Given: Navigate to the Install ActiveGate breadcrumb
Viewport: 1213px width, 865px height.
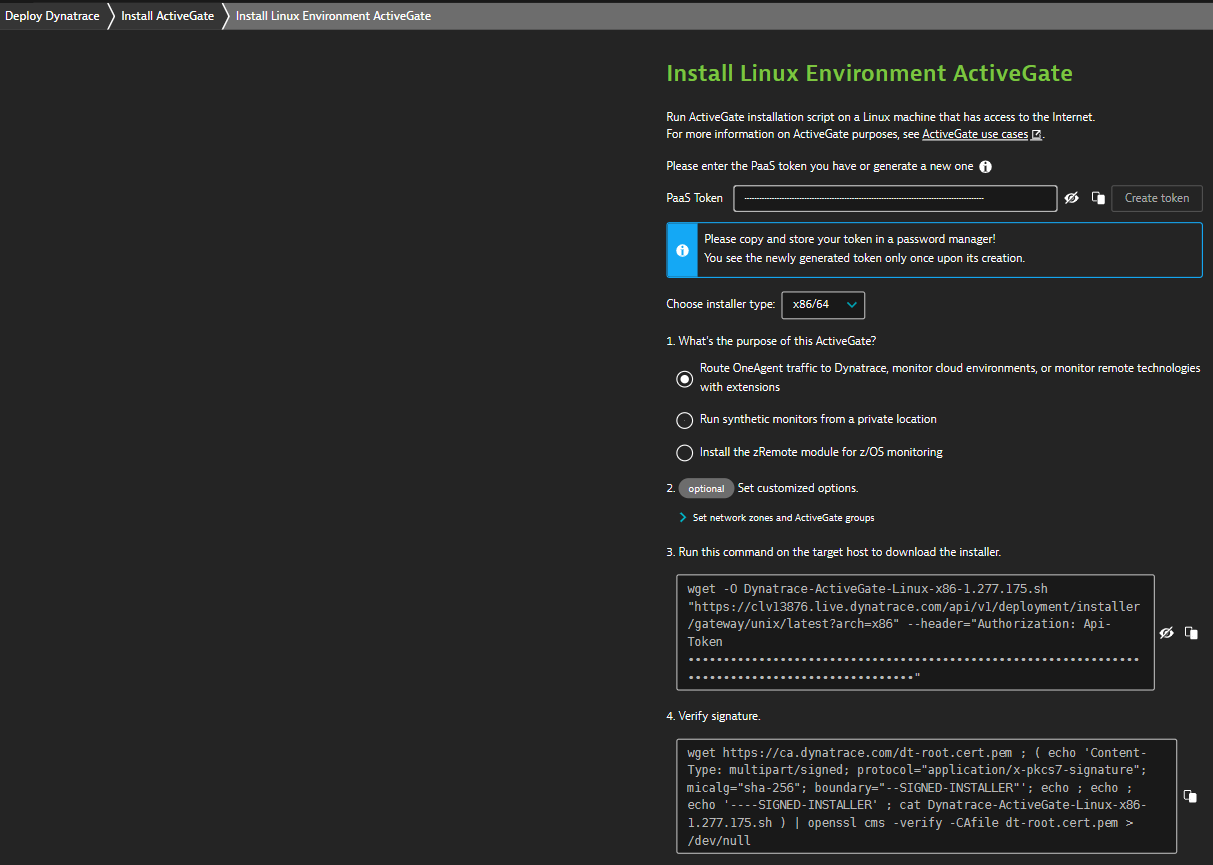Looking at the screenshot, I should pos(167,16).
